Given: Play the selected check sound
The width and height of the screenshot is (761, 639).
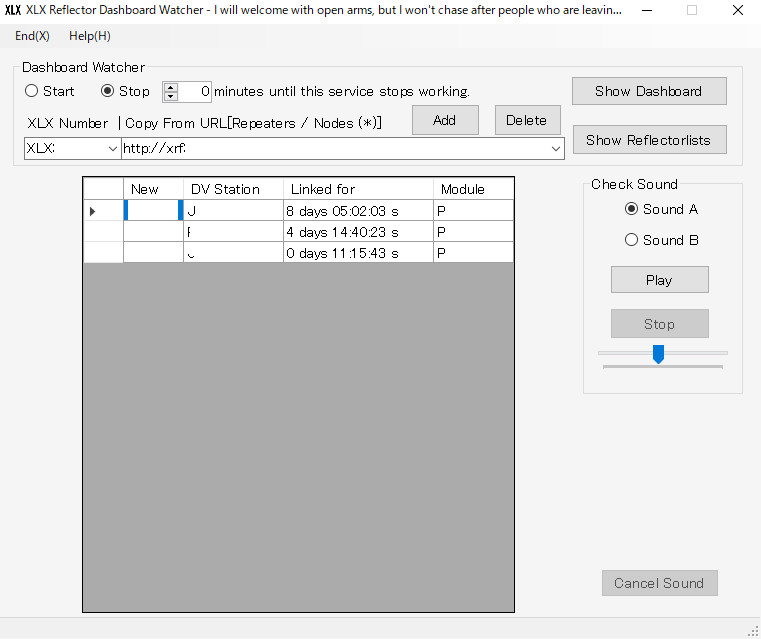Looking at the screenshot, I should [x=659, y=280].
